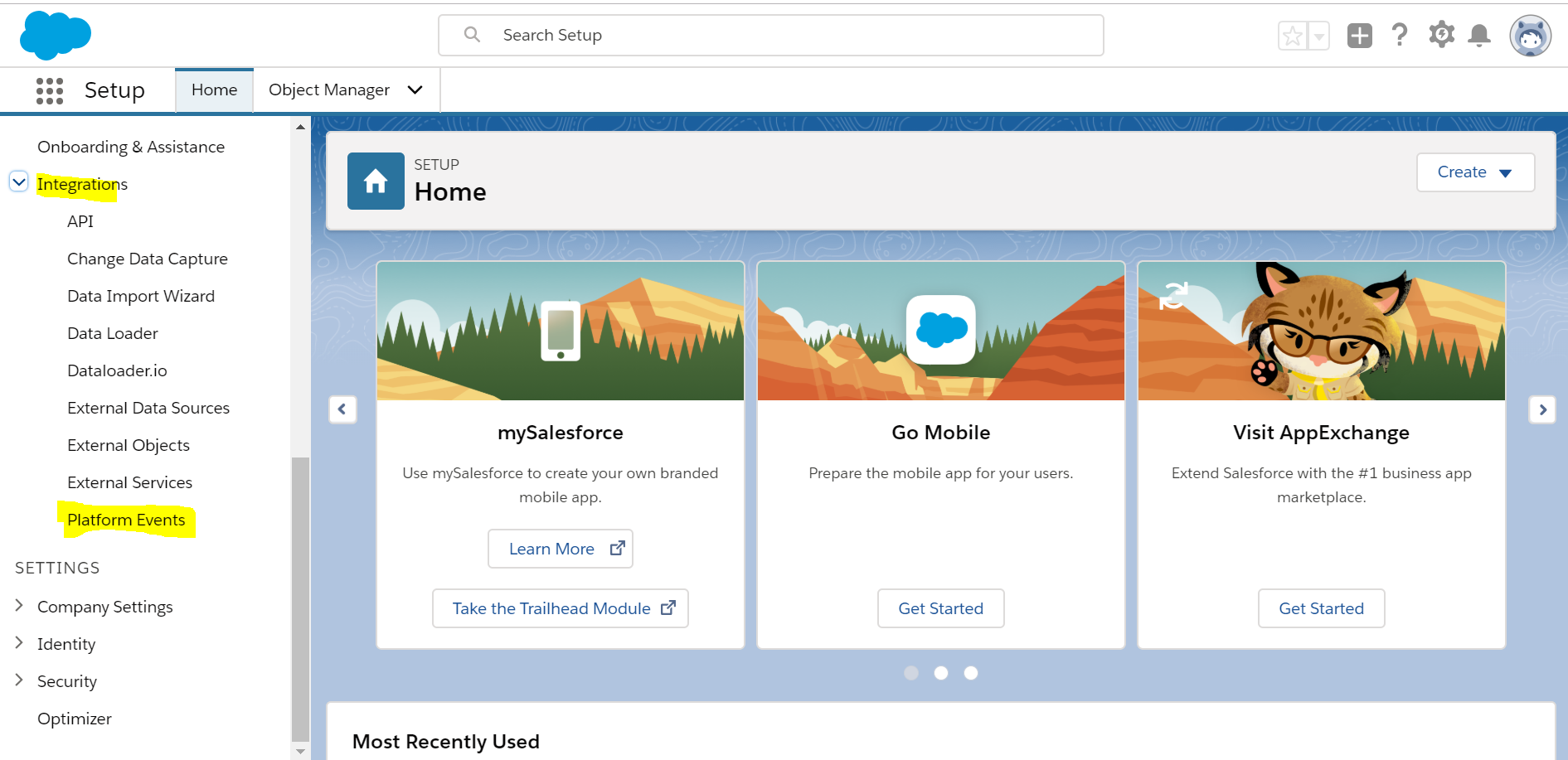Click Get Started under Go Mobile
Viewport: 1568px width, 760px height.
[941, 608]
